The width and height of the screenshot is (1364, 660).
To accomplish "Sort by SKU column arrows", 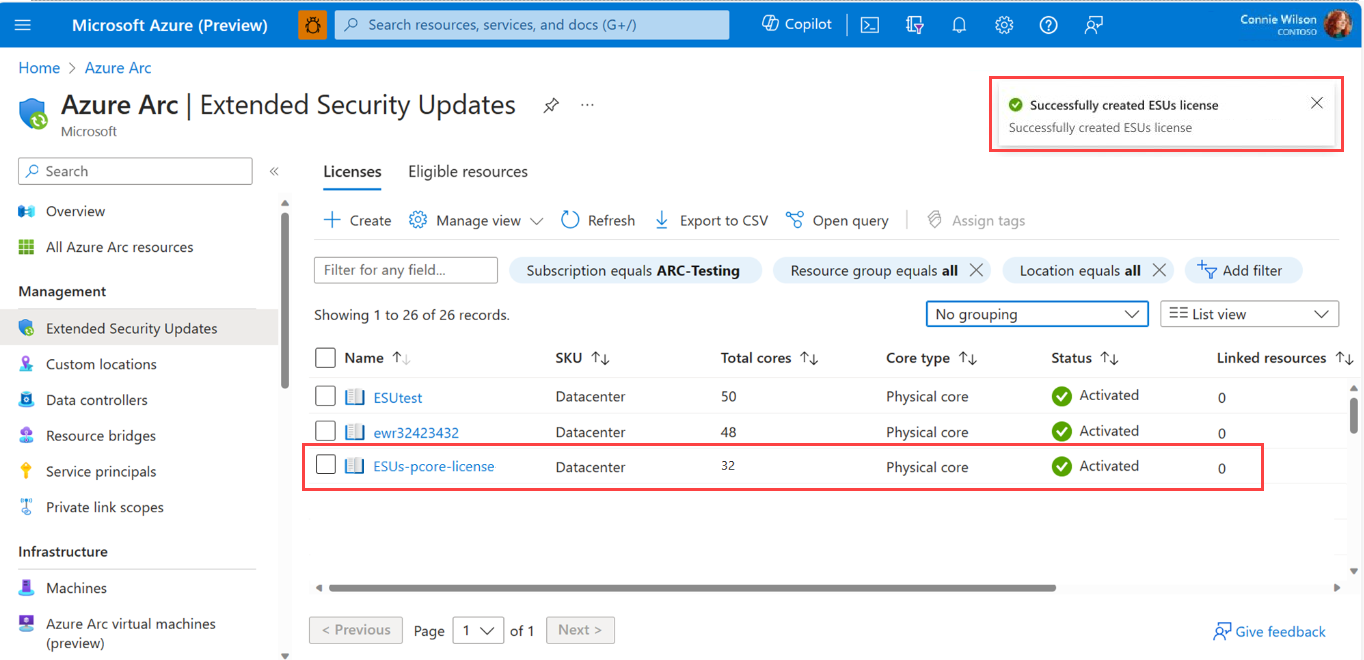I will [x=601, y=358].
